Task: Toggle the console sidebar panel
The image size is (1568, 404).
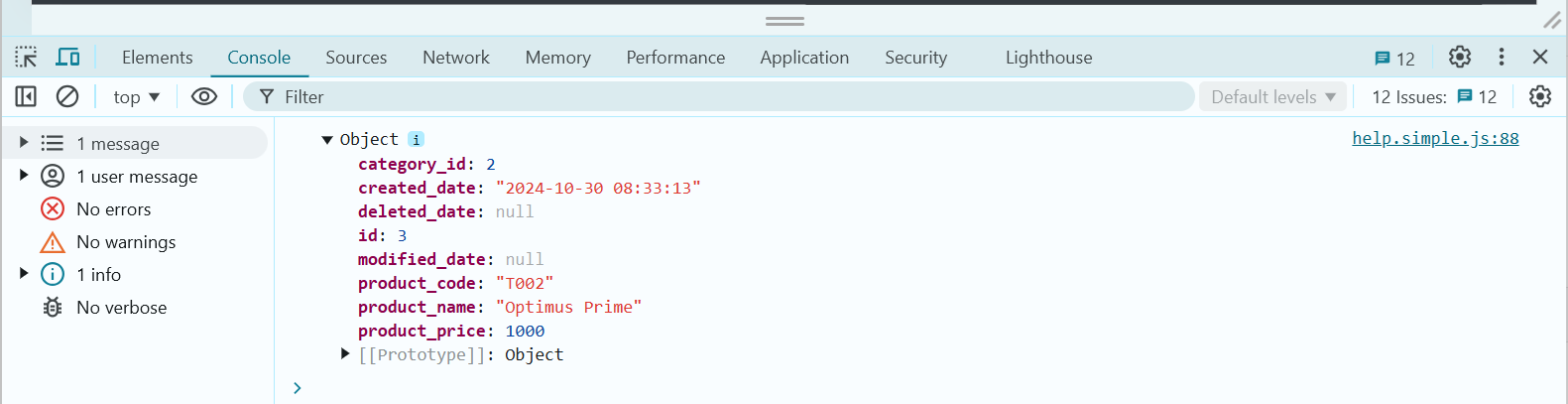Action: click(x=26, y=96)
